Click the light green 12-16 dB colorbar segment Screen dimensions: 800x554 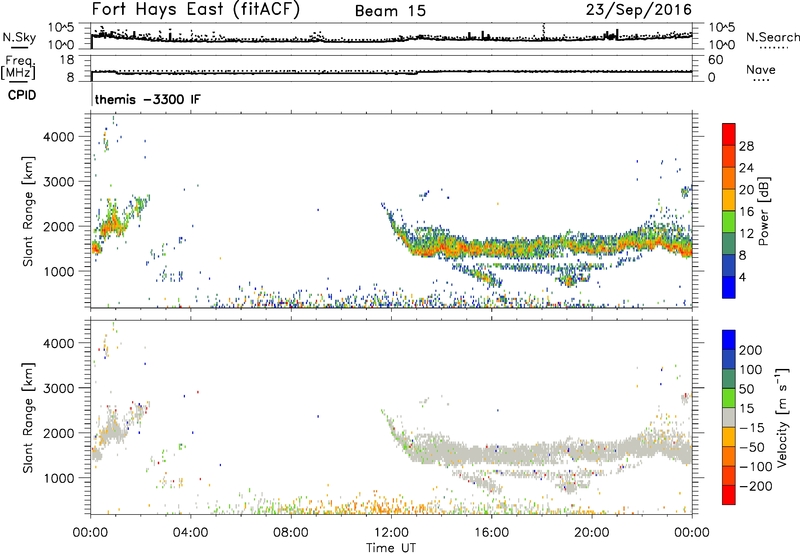pos(729,222)
